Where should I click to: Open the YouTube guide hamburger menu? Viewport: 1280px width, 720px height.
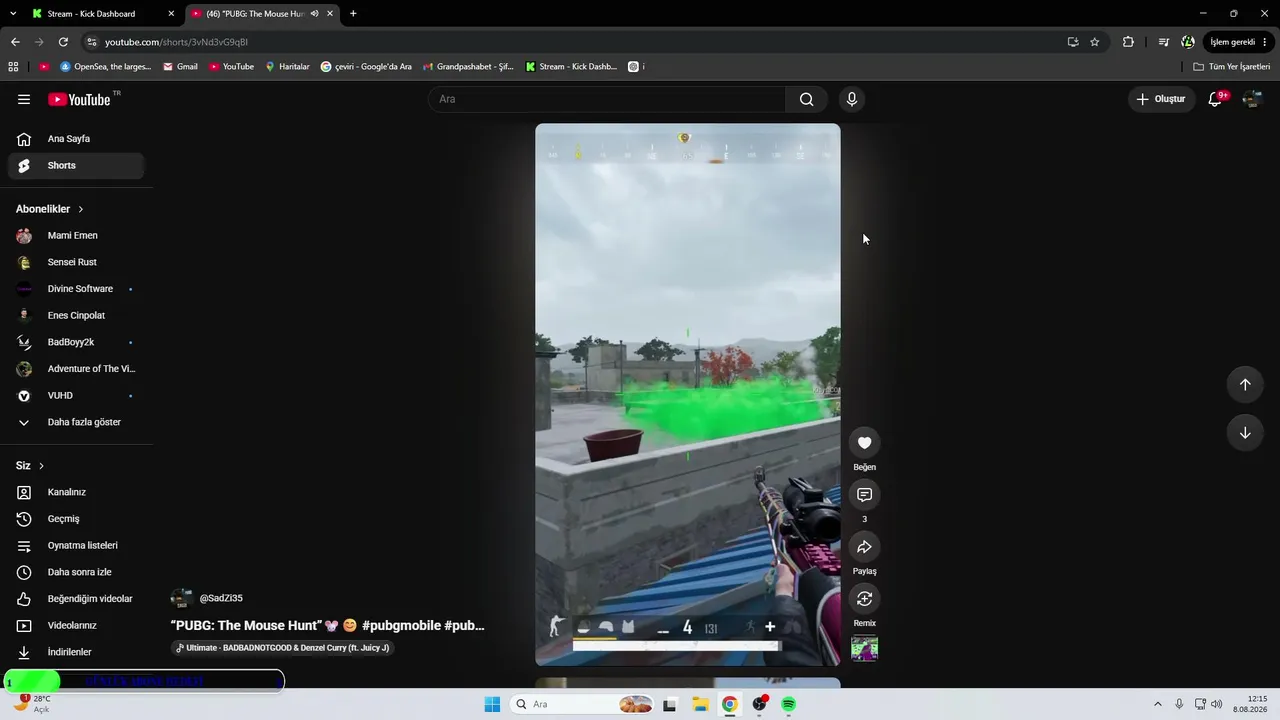24,99
